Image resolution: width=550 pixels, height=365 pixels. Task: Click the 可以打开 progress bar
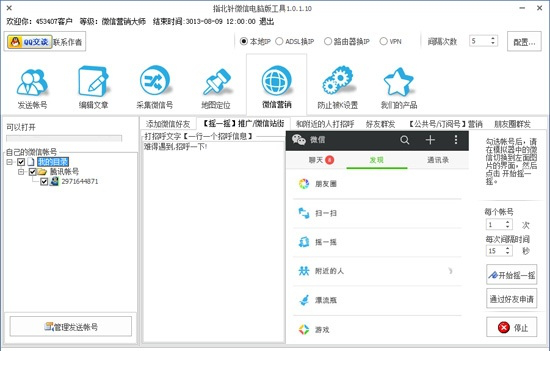coord(64,138)
